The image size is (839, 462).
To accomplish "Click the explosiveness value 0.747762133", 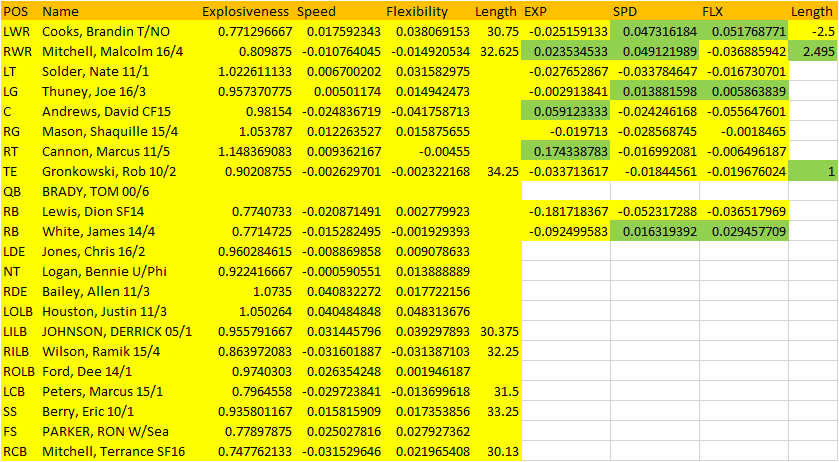I will (255, 451).
